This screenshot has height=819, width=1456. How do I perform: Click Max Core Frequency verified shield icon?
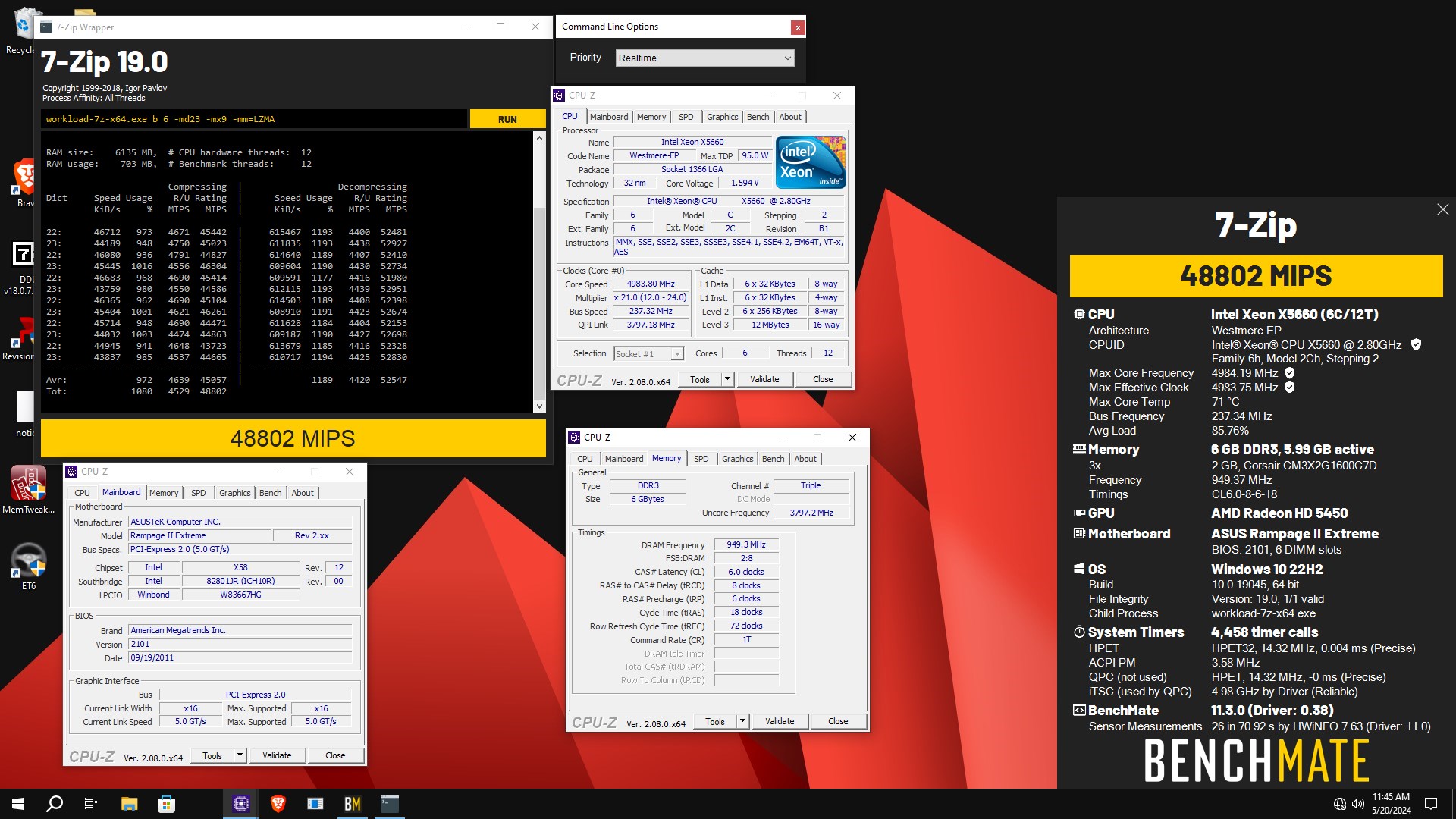point(1290,373)
